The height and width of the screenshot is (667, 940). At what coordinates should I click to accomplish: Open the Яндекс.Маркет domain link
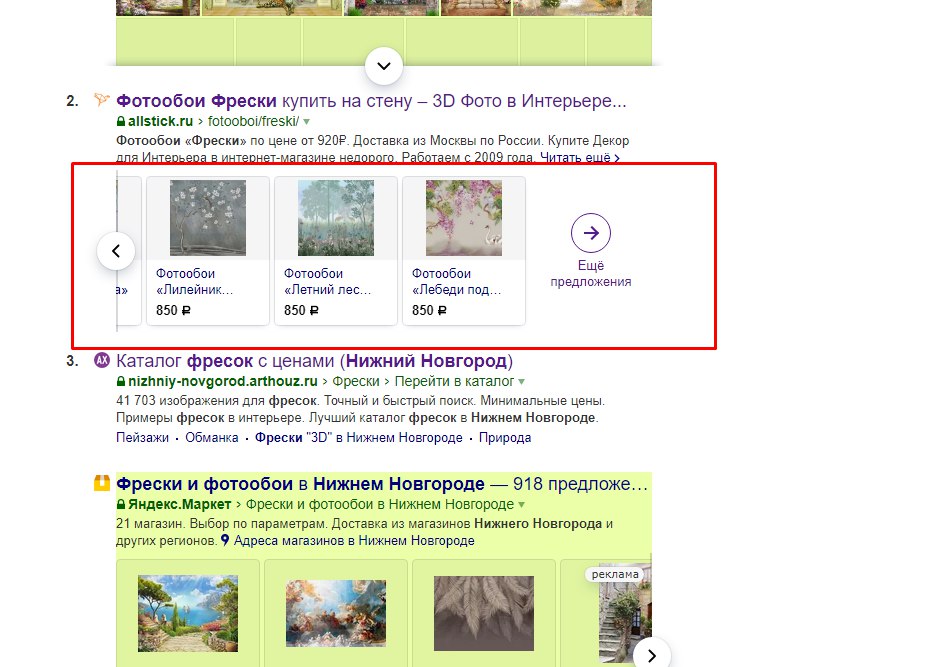[179, 504]
